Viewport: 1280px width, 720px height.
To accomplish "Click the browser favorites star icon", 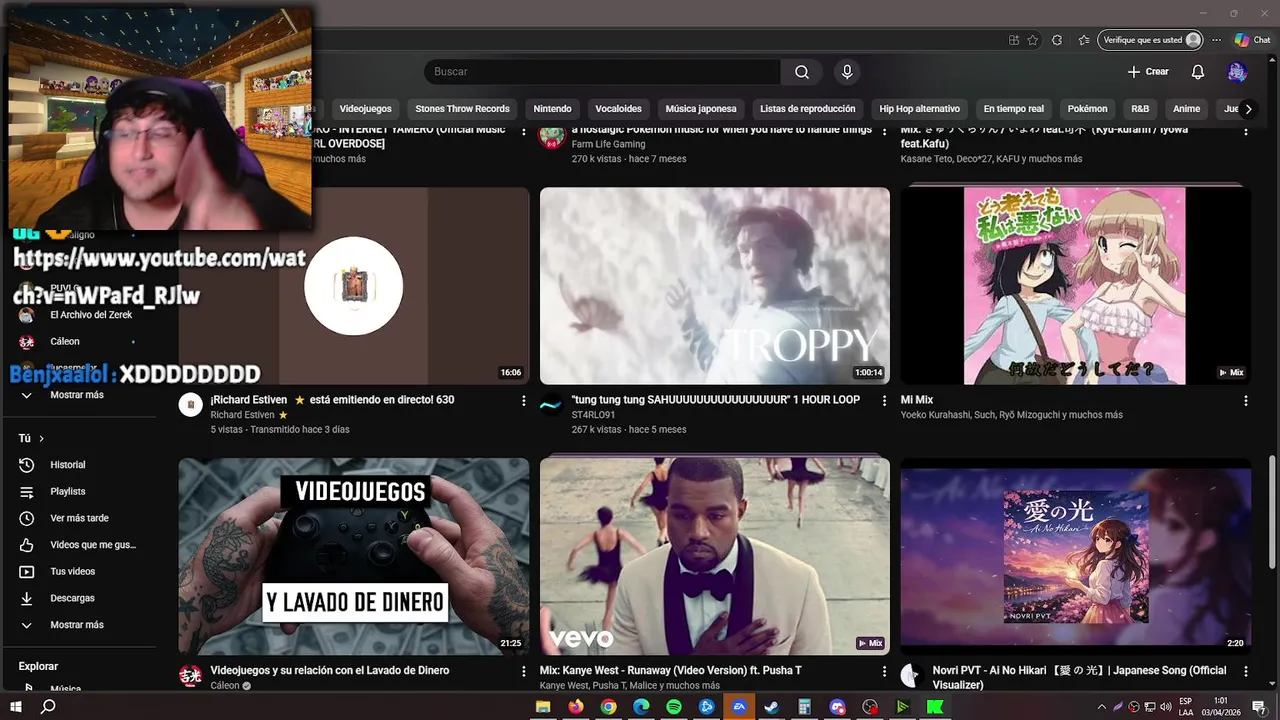I will pos(1033,40).
